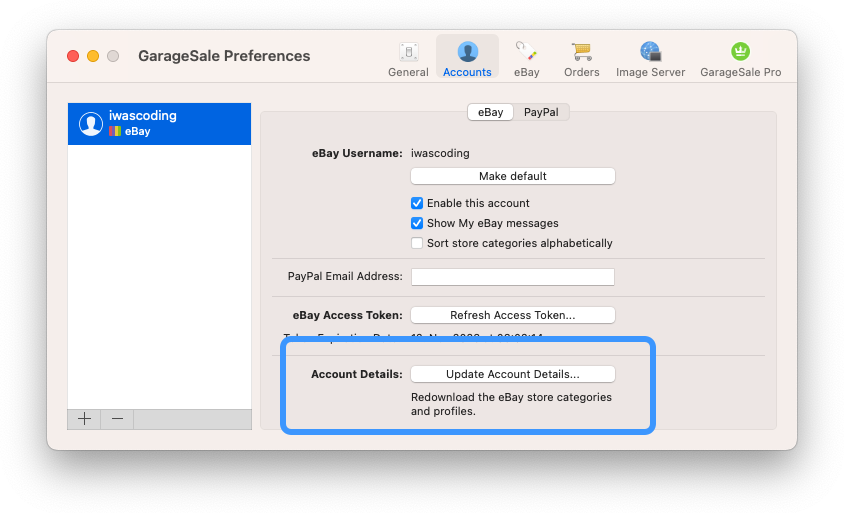The height and width of the screenshot is (513, 844).
Task: Enable Sort store categories alphabetically
Action: 417,243
